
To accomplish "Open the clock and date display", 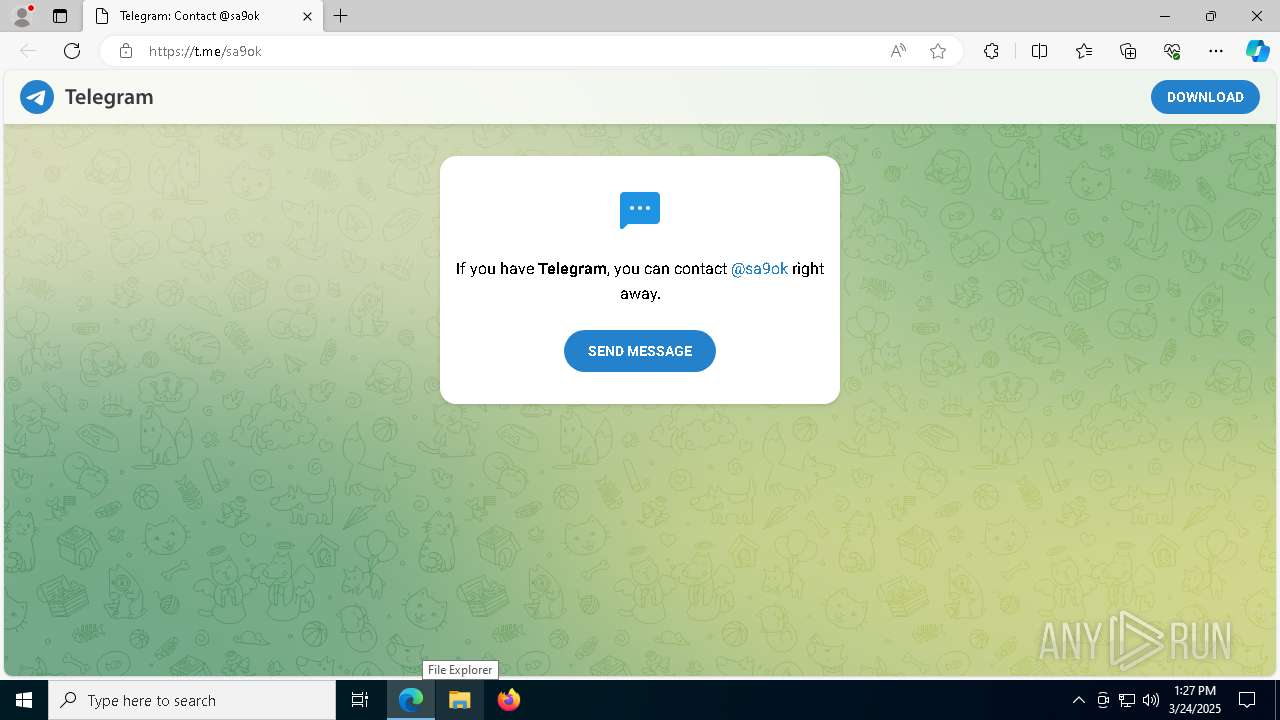I will click(1195, 700).
